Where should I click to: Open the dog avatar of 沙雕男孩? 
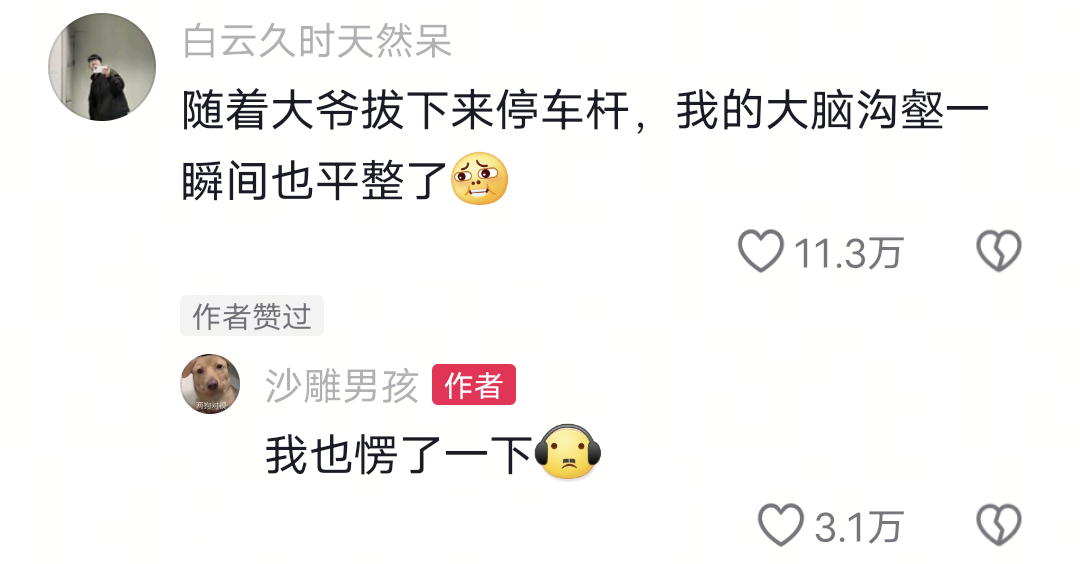point(210,384)
